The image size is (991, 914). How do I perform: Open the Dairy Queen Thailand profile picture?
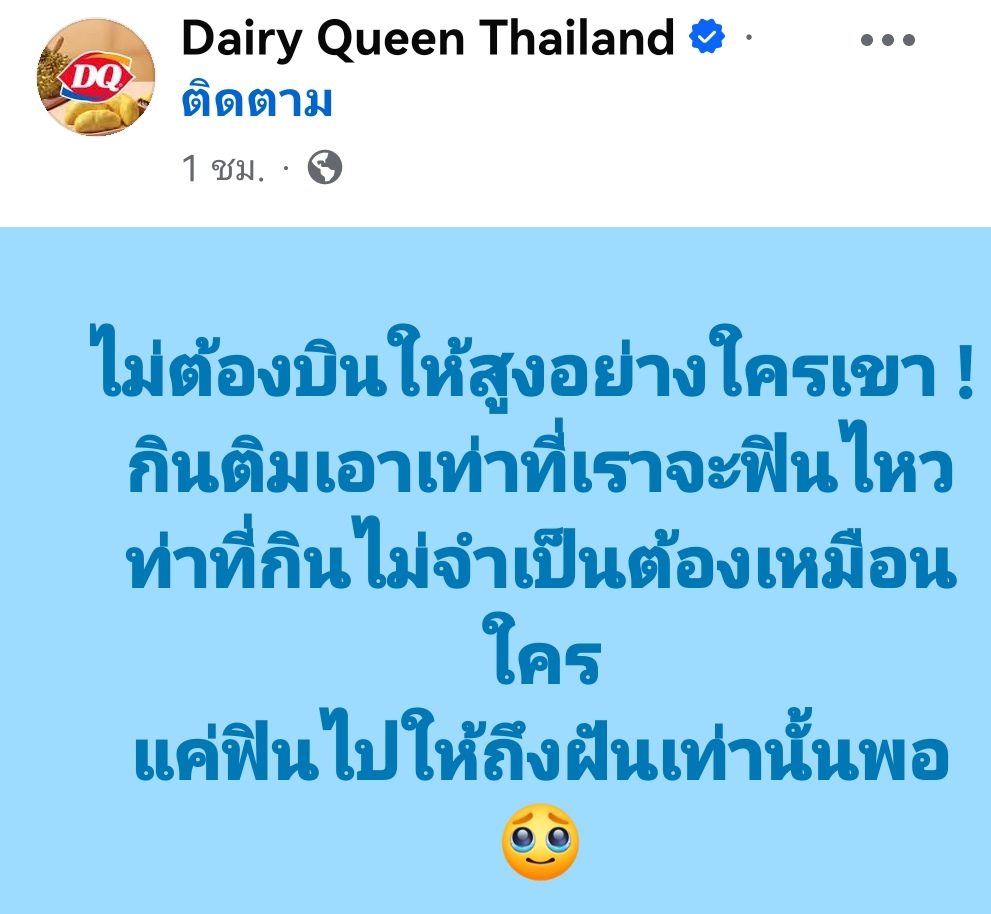(96, 76)
